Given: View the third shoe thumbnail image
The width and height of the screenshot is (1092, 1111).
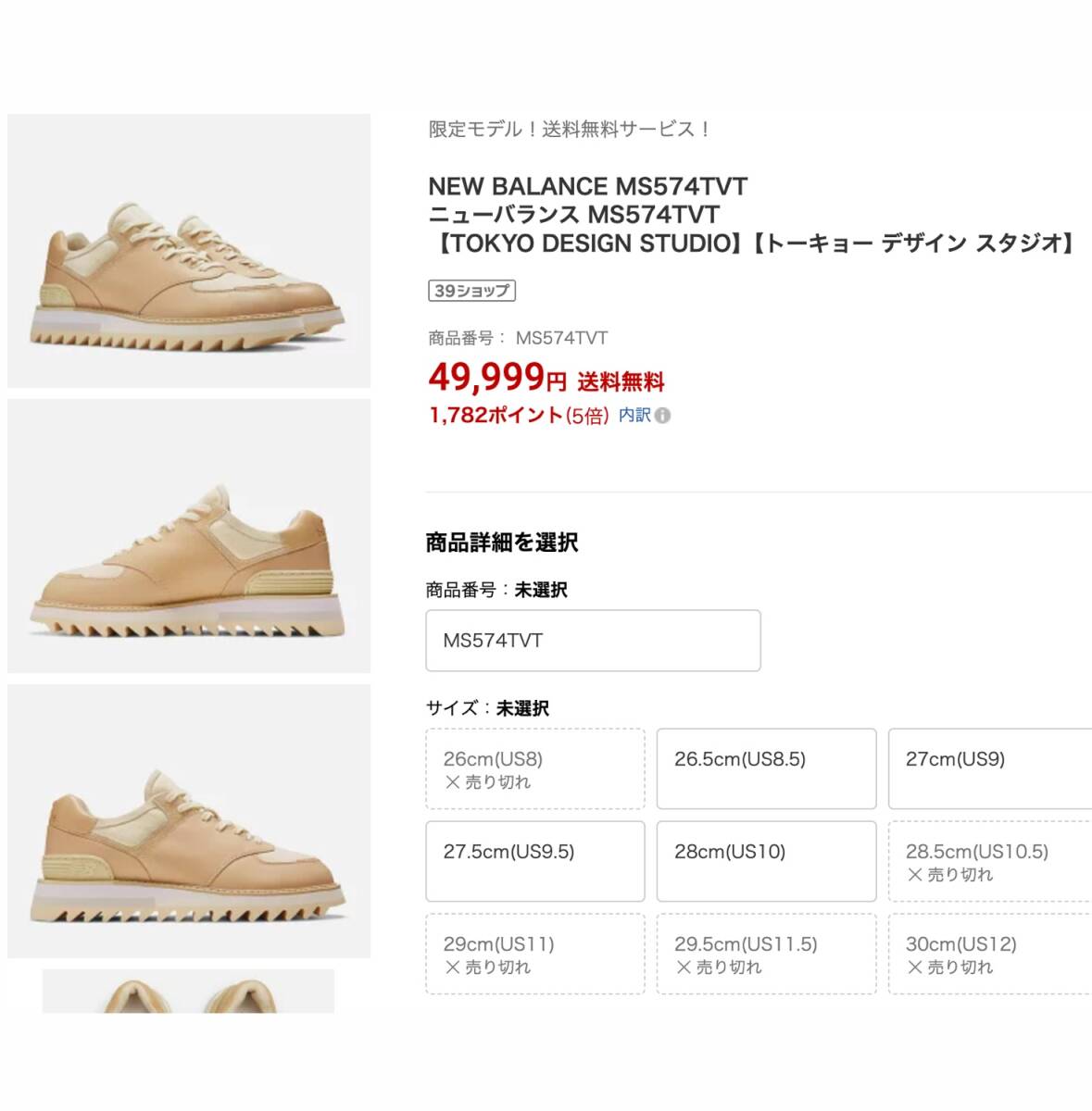Looking at the screenshot, I should tap(189, 821).
